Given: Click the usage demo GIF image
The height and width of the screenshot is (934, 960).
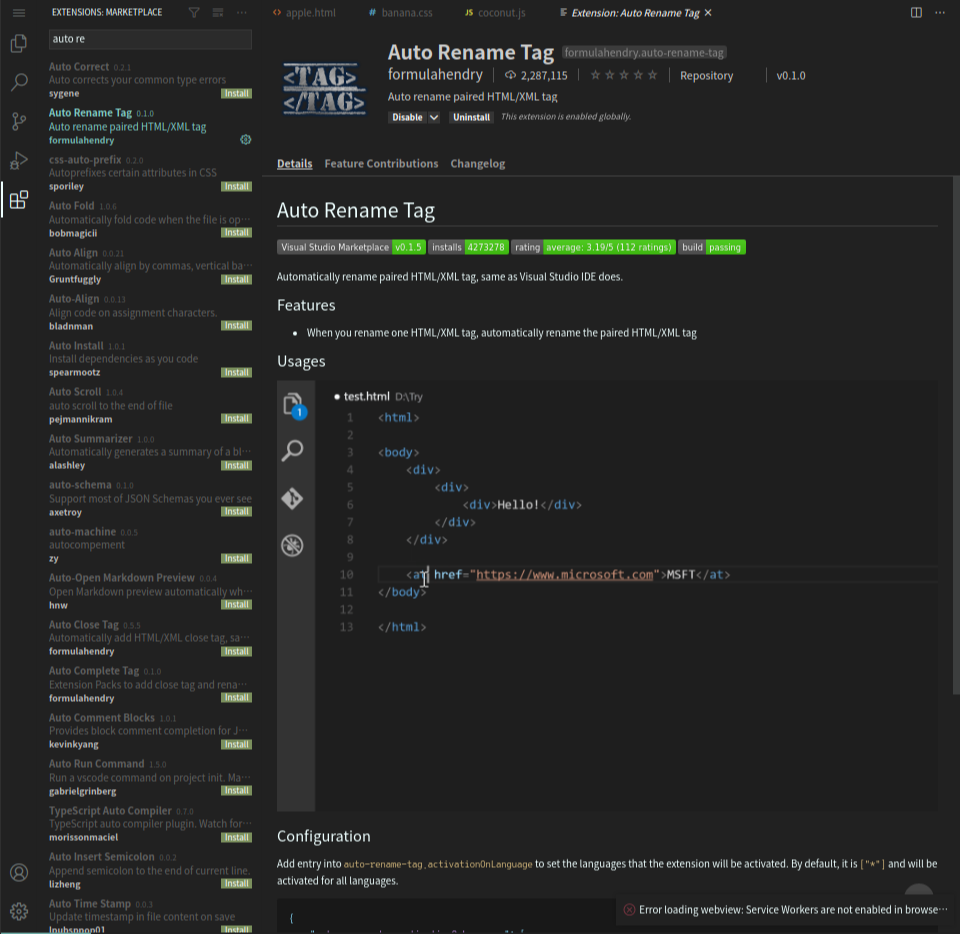Looking at the screenshot, I should 607,596.
